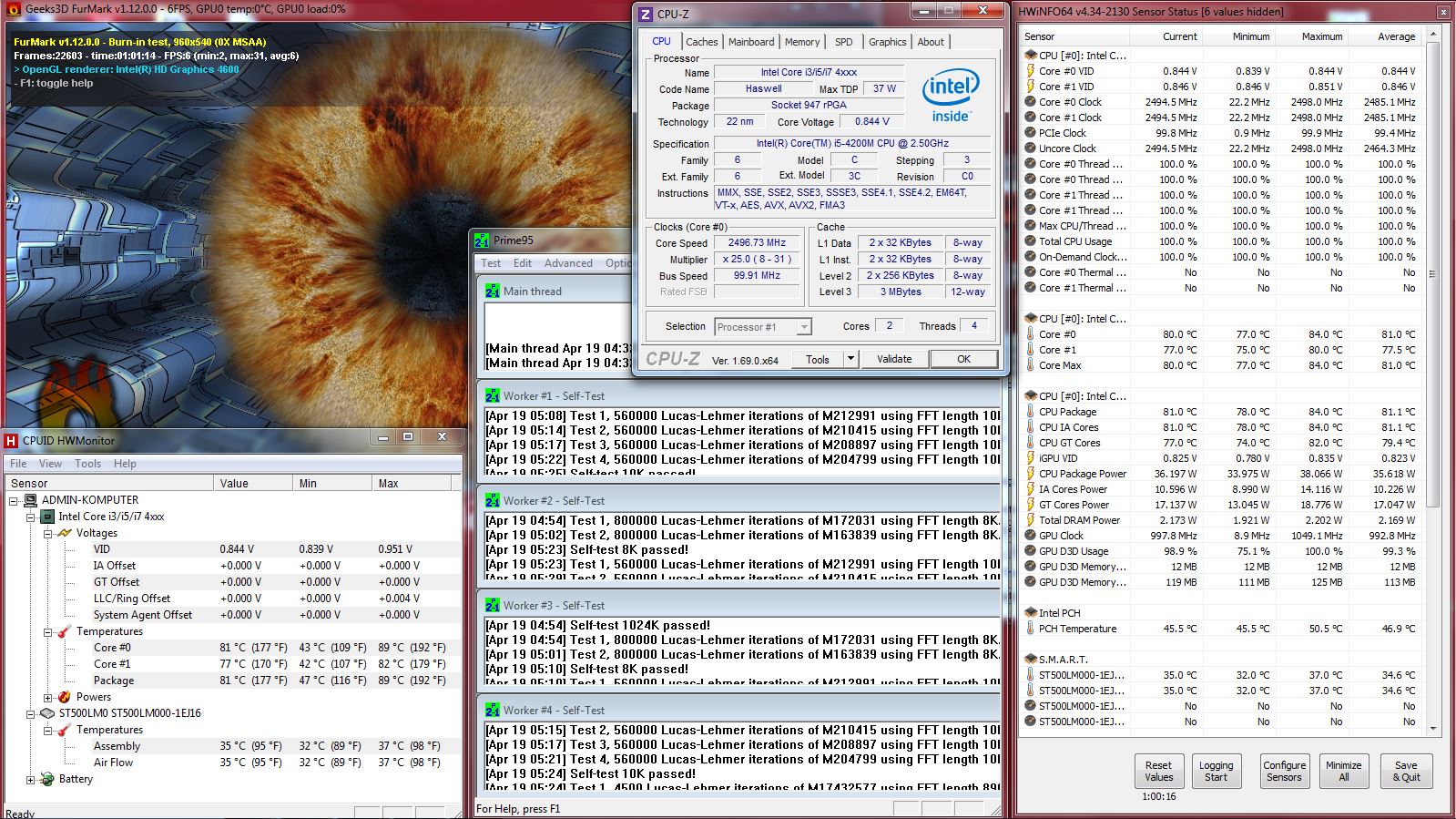Switch to the Caches tab in CPU-Z

[701, 42]
